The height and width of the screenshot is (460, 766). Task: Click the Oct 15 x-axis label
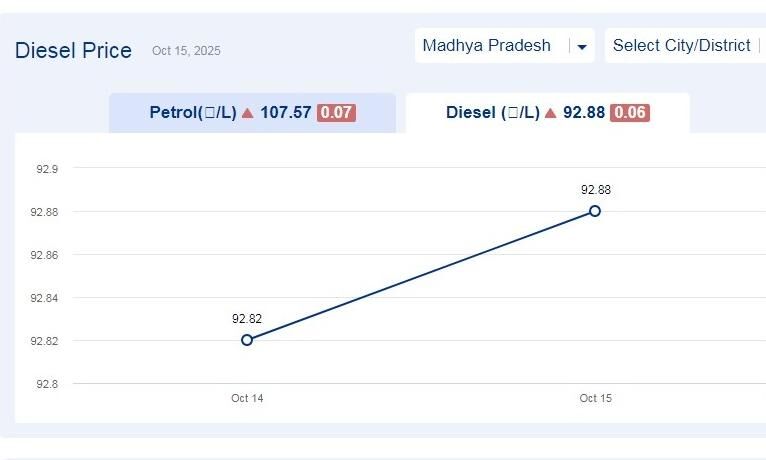tap(595, 398)
